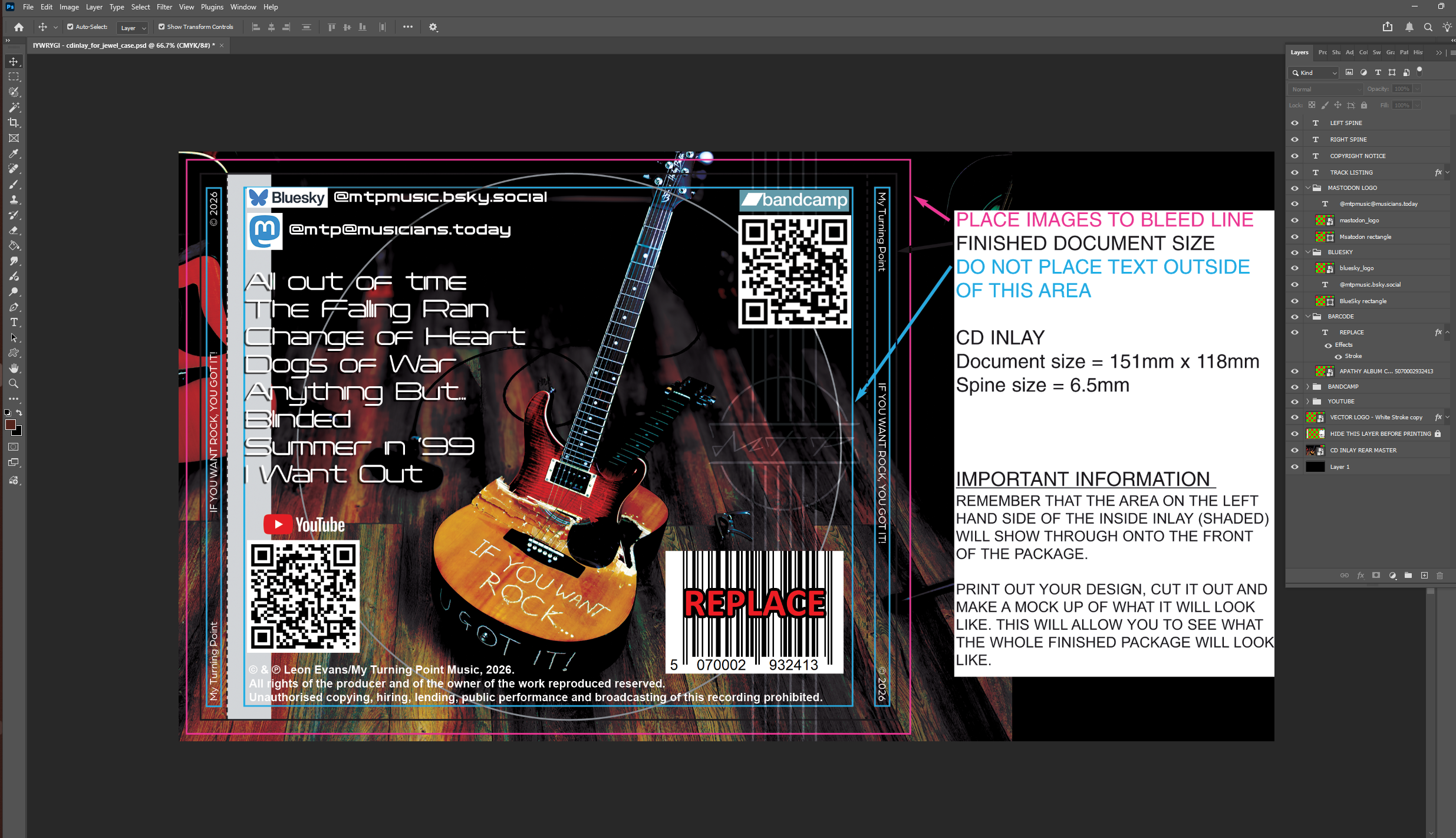Screen dimensions: 1456x838
Task: Click the delete layer trash icon
Action: pos(1440,576)
